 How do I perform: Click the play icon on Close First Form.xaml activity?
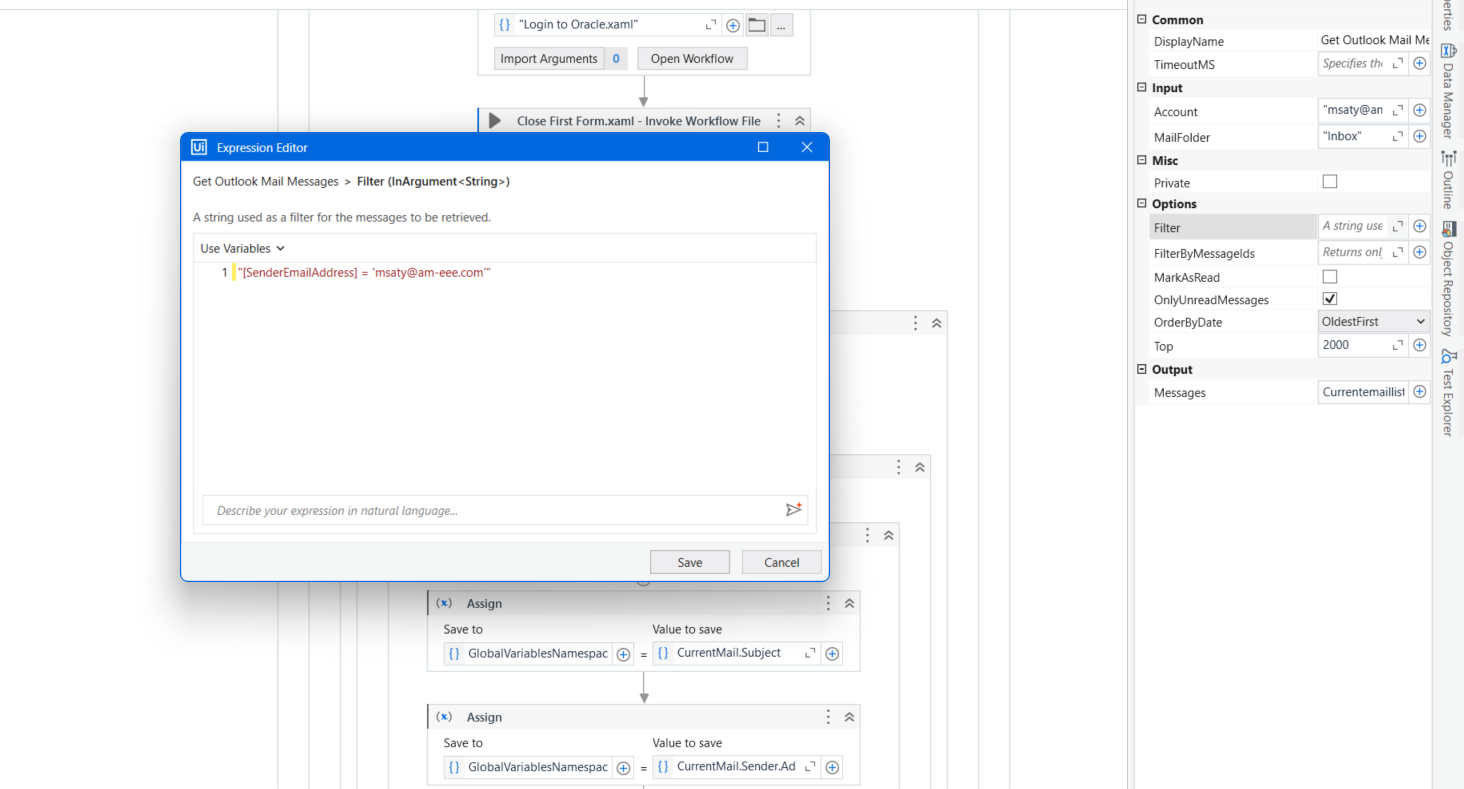(495, 121)
